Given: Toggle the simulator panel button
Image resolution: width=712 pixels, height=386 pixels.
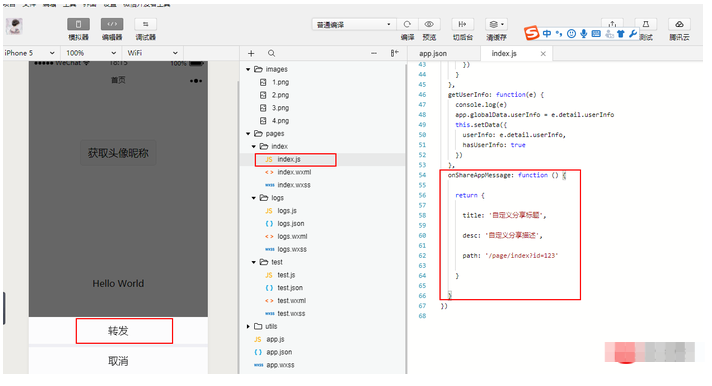Looking at the screenshot, I should click(x=78, y=24).
